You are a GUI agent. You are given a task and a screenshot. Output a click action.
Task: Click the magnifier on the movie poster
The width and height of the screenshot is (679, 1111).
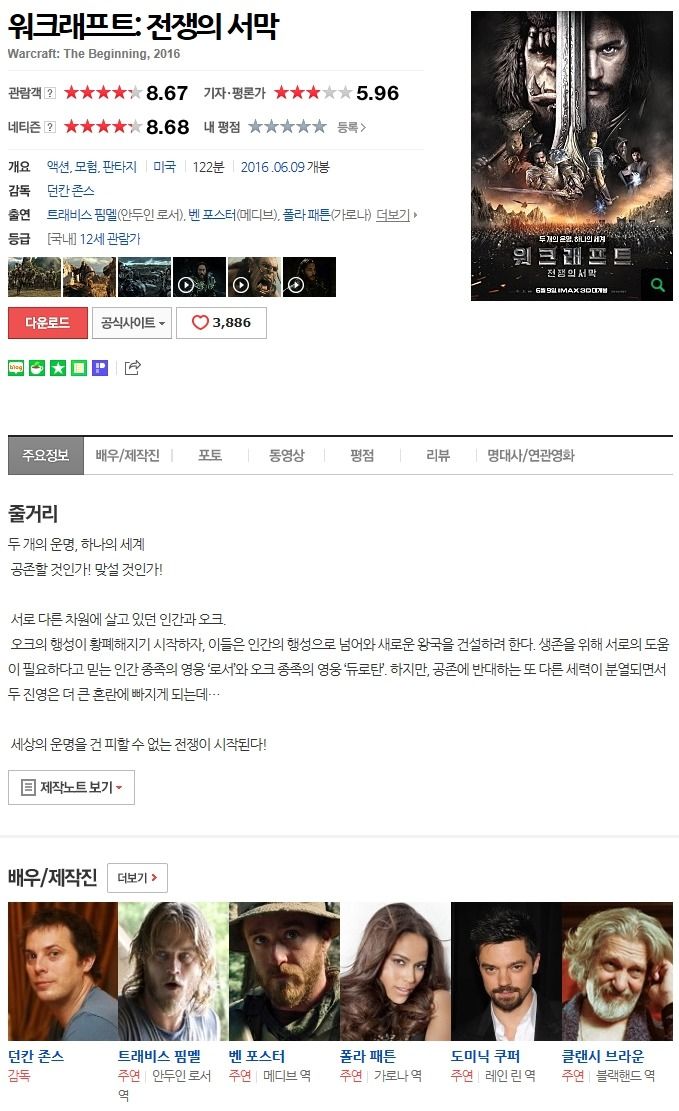(x=658, y=285)
